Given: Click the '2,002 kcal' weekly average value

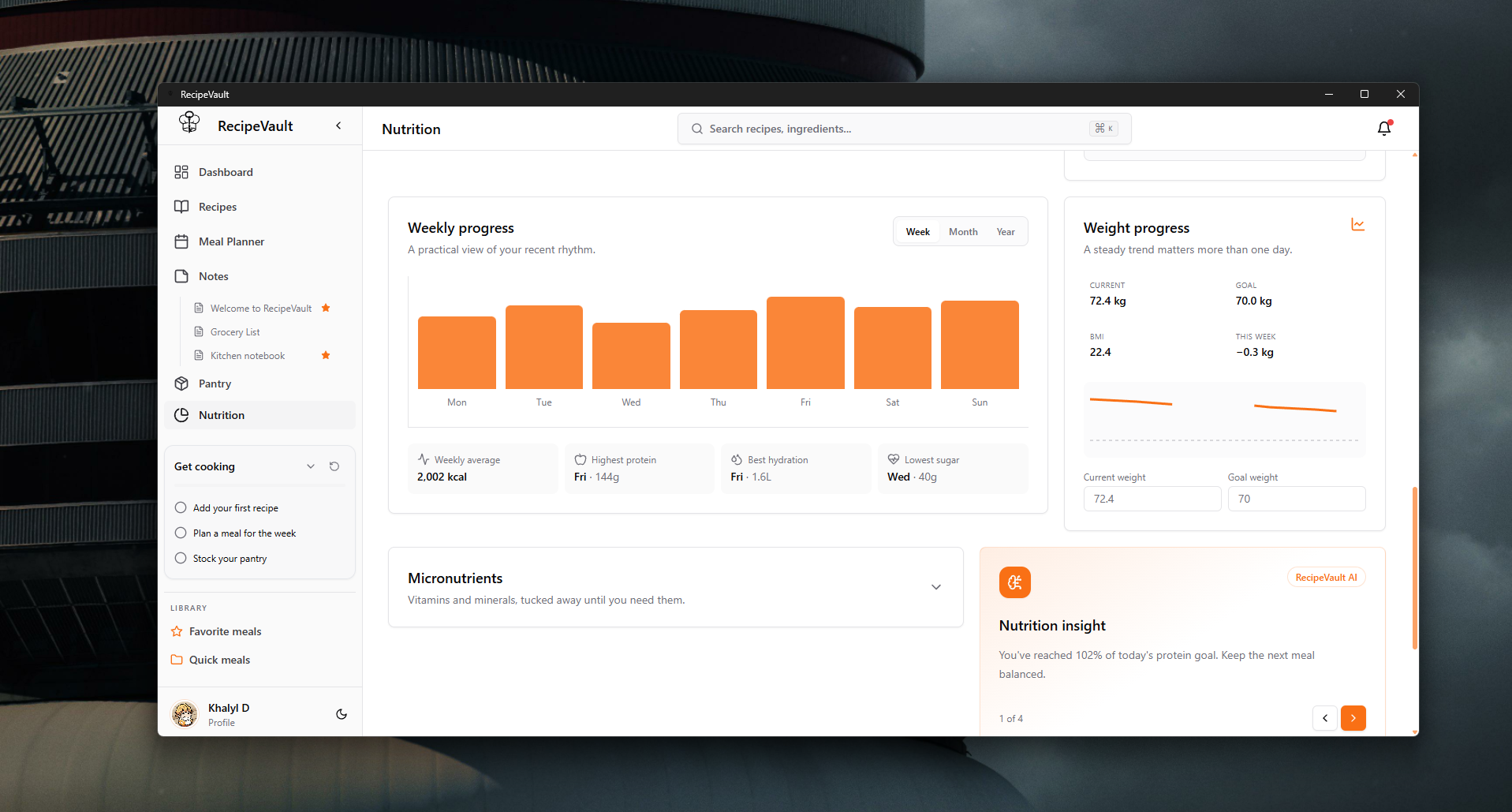Looking at the screenshot, I should click(442, 477).
